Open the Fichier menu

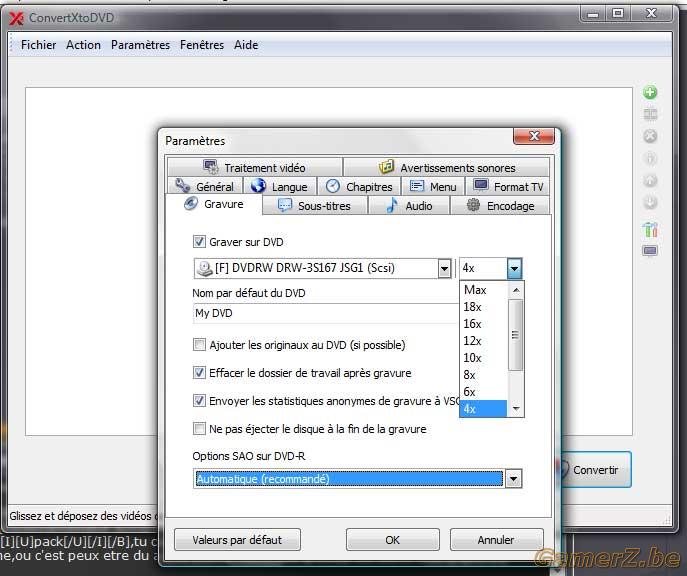(x=39, y=45)
